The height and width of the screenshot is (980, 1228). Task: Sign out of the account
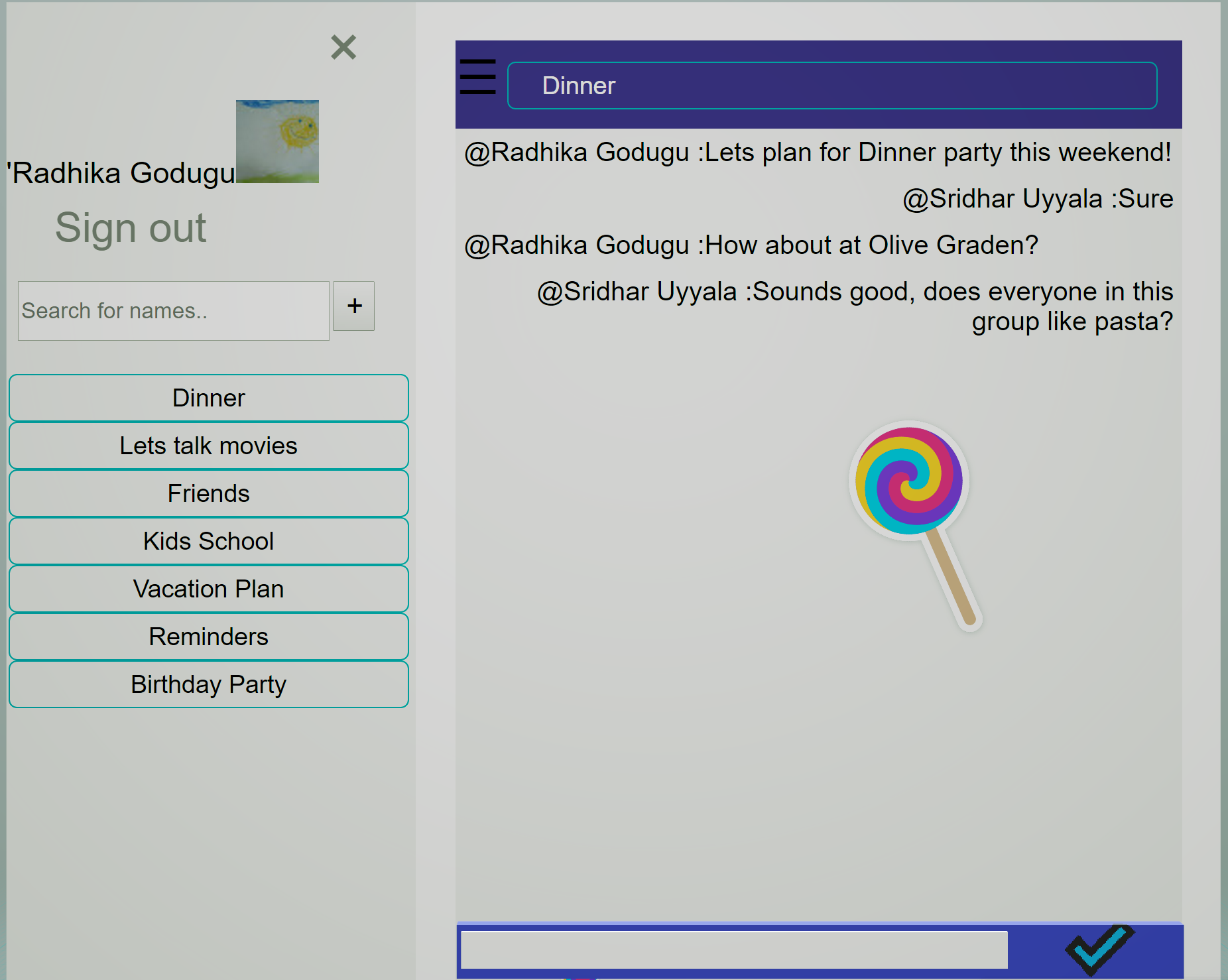click(x=131, y=227)
